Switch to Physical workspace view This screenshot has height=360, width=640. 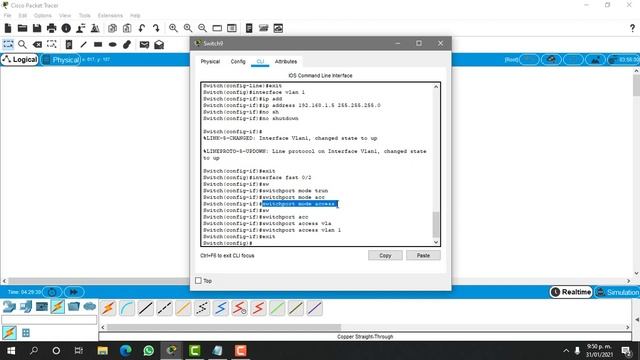pos(61,60)
